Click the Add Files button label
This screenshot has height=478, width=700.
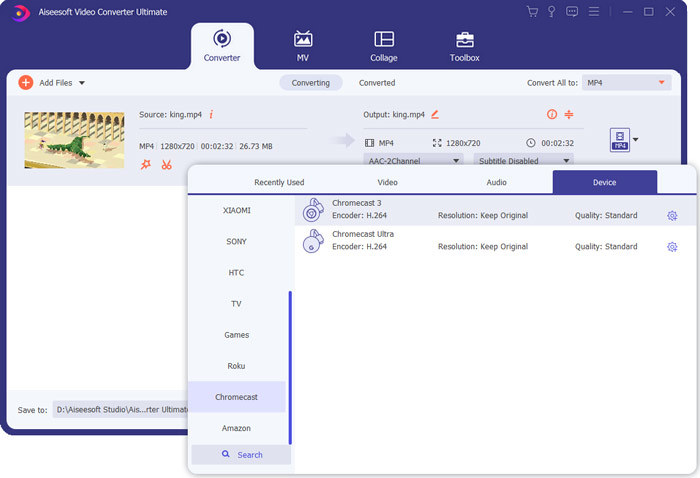pos(56,83)
